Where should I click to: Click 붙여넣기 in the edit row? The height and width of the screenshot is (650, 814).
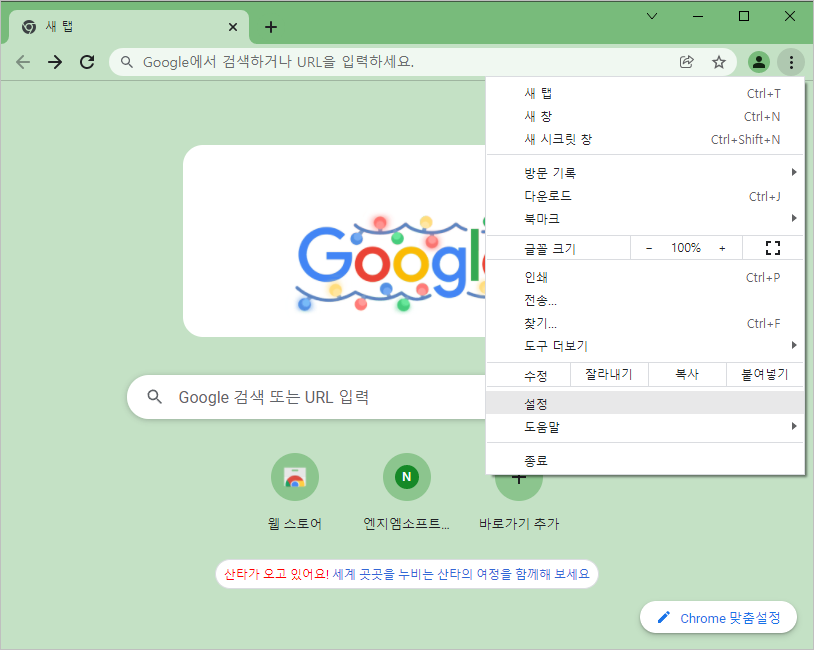point(765,374)
